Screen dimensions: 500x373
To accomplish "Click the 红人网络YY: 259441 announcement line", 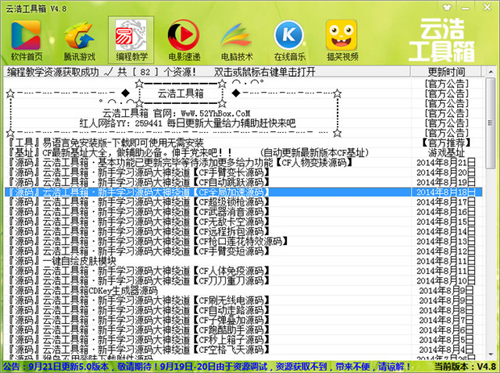I will (187, 123).
